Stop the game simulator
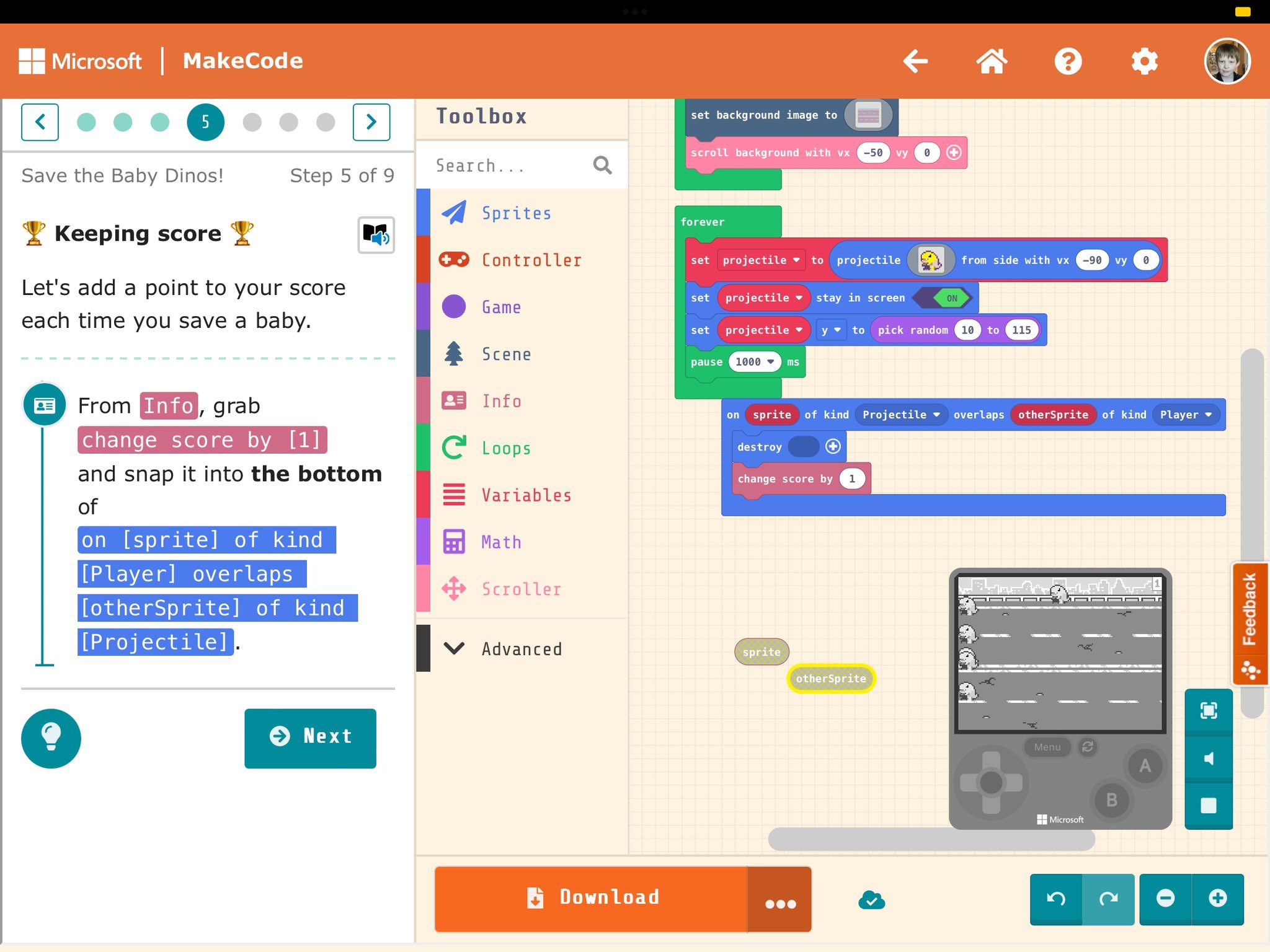 [1208, 805]
